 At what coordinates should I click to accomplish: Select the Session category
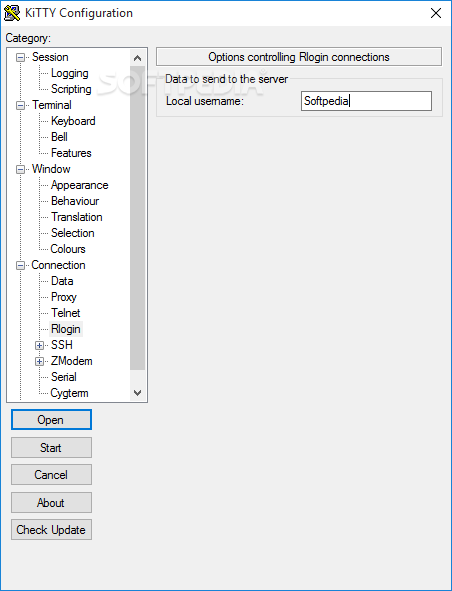click(50, 57)
